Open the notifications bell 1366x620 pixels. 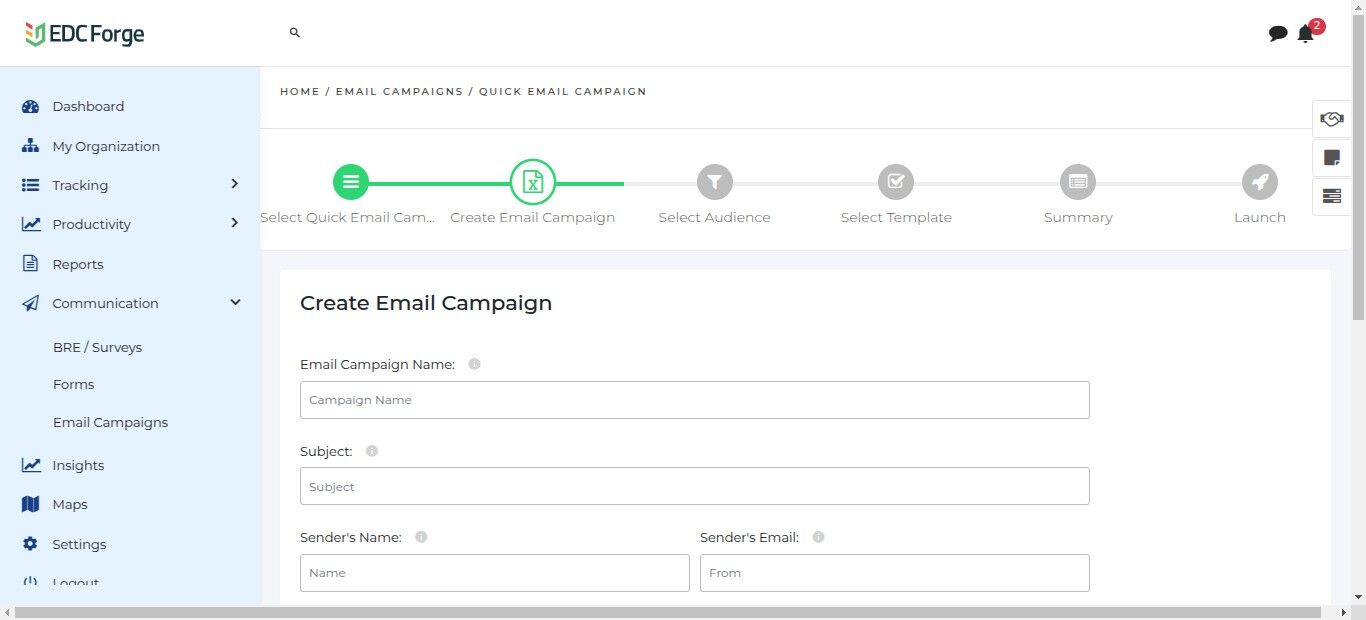(1305, 34)
